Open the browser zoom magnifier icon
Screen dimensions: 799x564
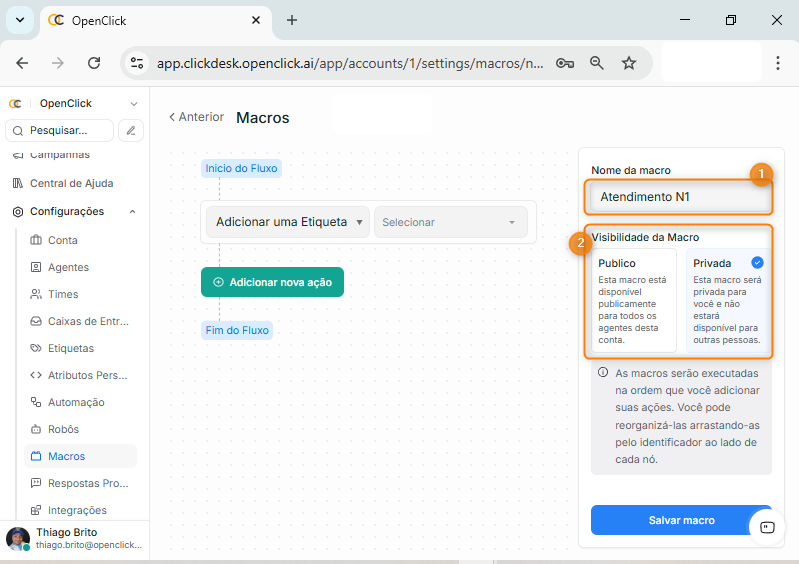[597, 63]
